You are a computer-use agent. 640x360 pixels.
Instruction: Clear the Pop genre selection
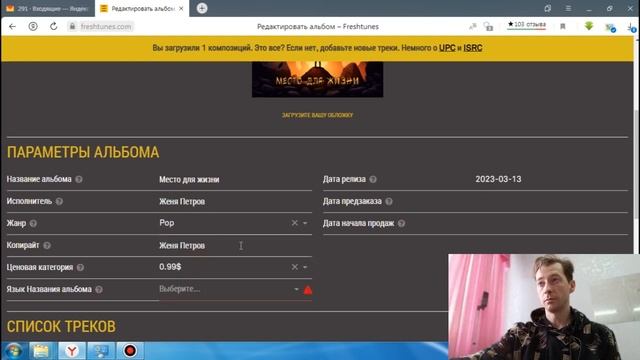click(294, 223)
